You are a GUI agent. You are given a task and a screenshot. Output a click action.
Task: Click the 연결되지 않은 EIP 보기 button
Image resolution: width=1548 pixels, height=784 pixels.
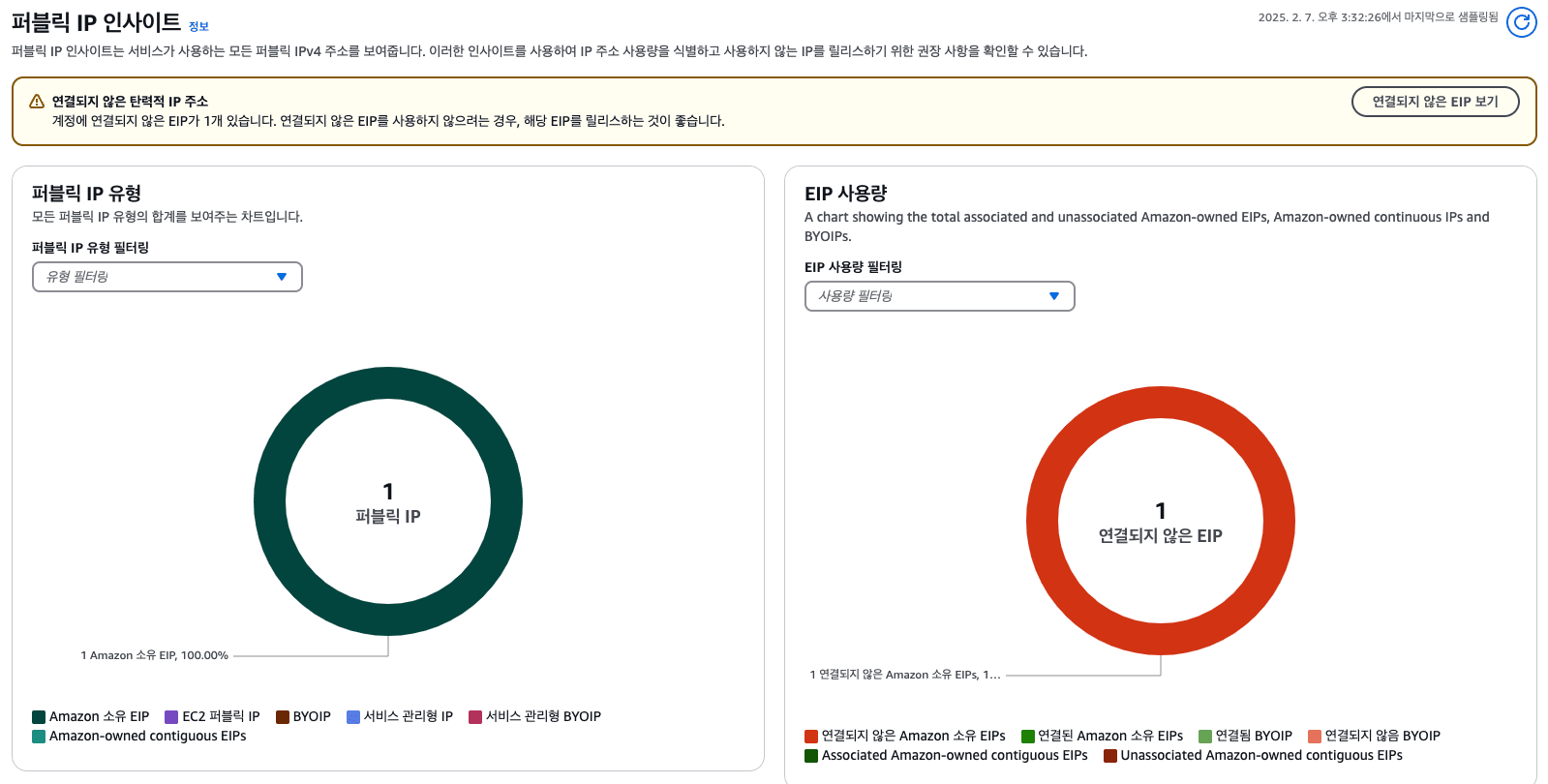[x=1435, y=102]
